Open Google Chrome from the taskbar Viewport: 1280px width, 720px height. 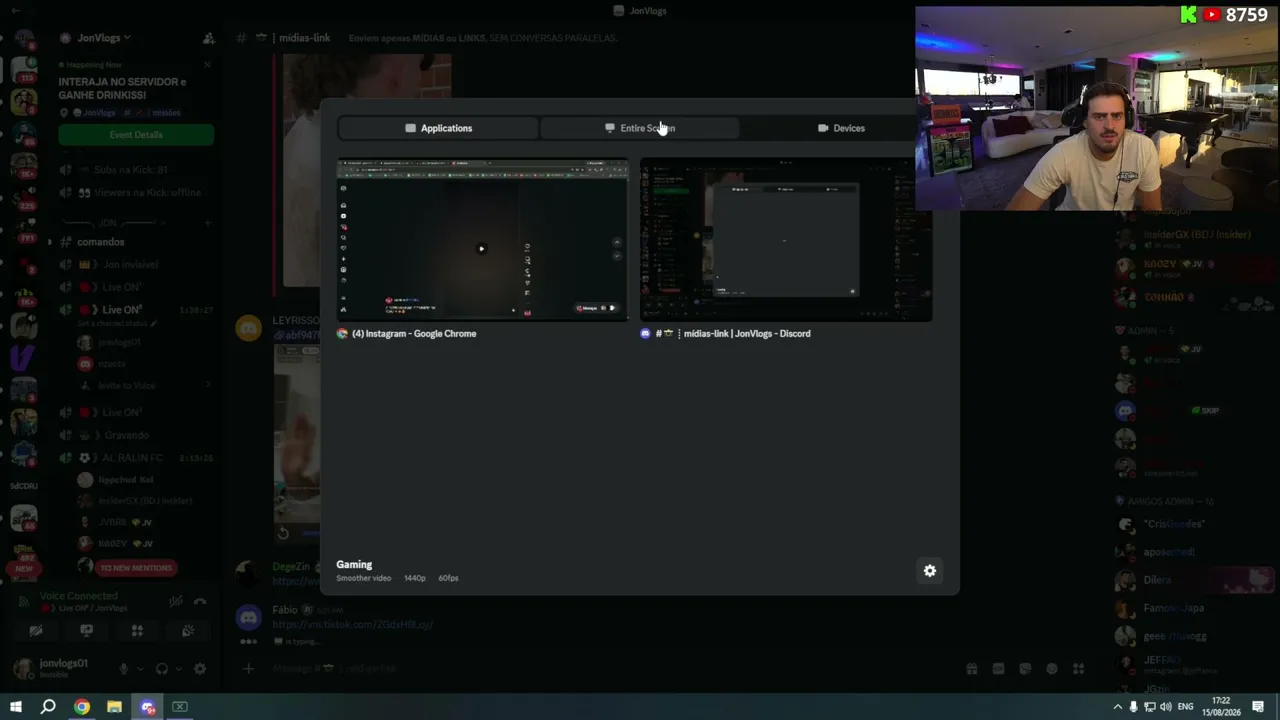pos(82,707)
